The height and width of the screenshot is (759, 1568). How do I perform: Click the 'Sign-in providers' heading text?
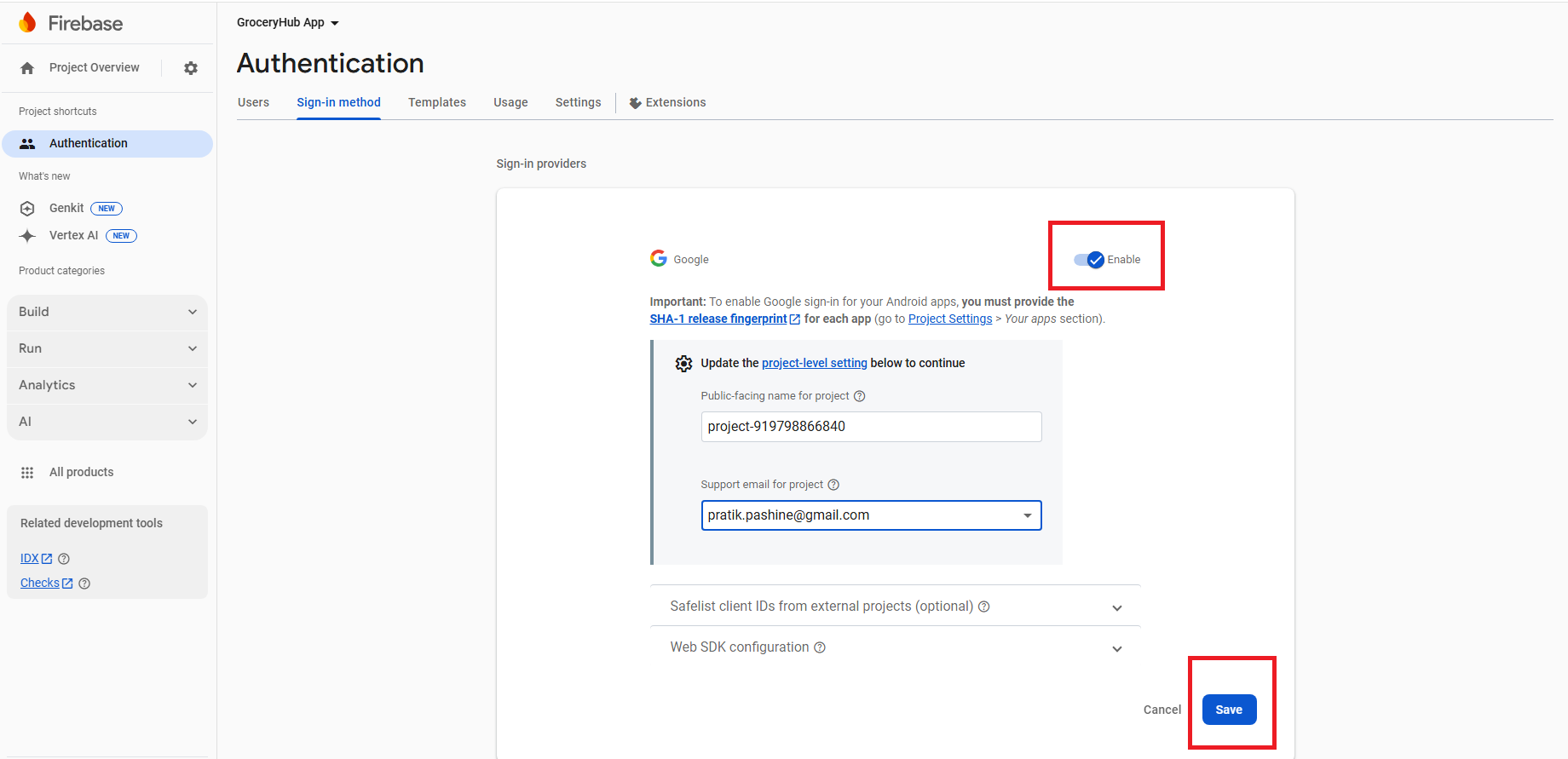pyautogui.click(x=541, y=164)
